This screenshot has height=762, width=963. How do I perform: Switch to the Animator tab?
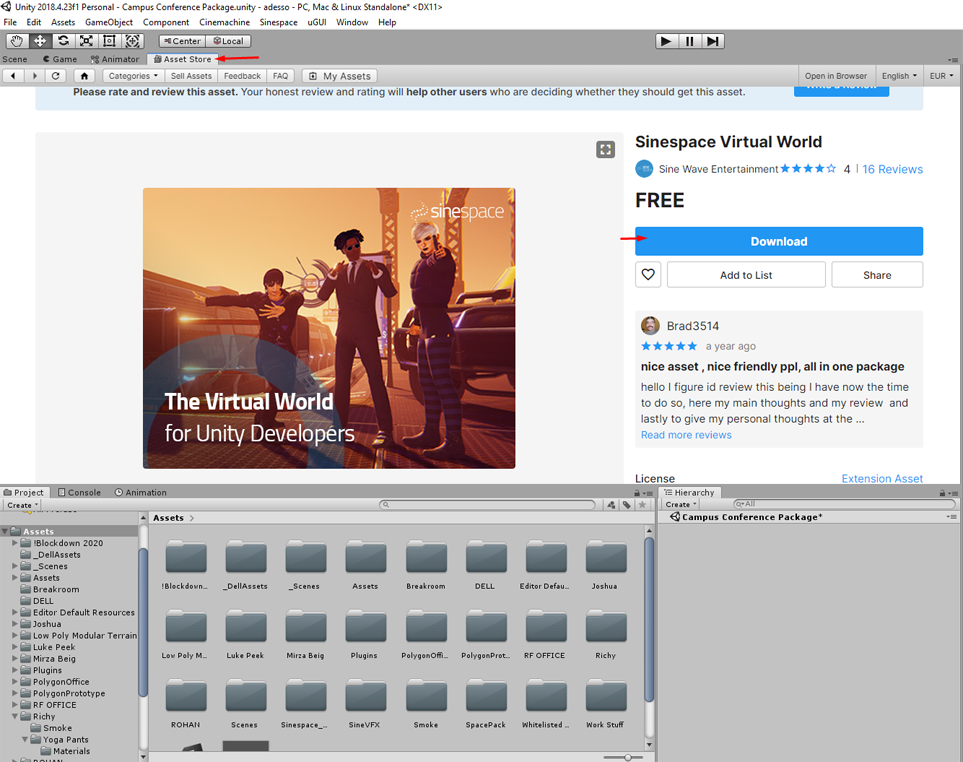point(115,59)
